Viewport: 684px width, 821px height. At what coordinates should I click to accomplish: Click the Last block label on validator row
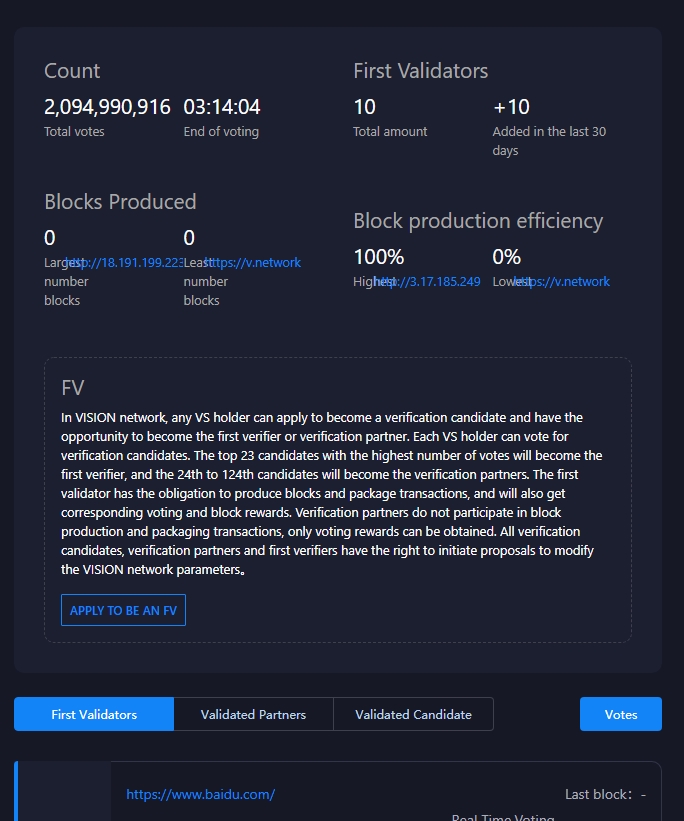[599, 794]
